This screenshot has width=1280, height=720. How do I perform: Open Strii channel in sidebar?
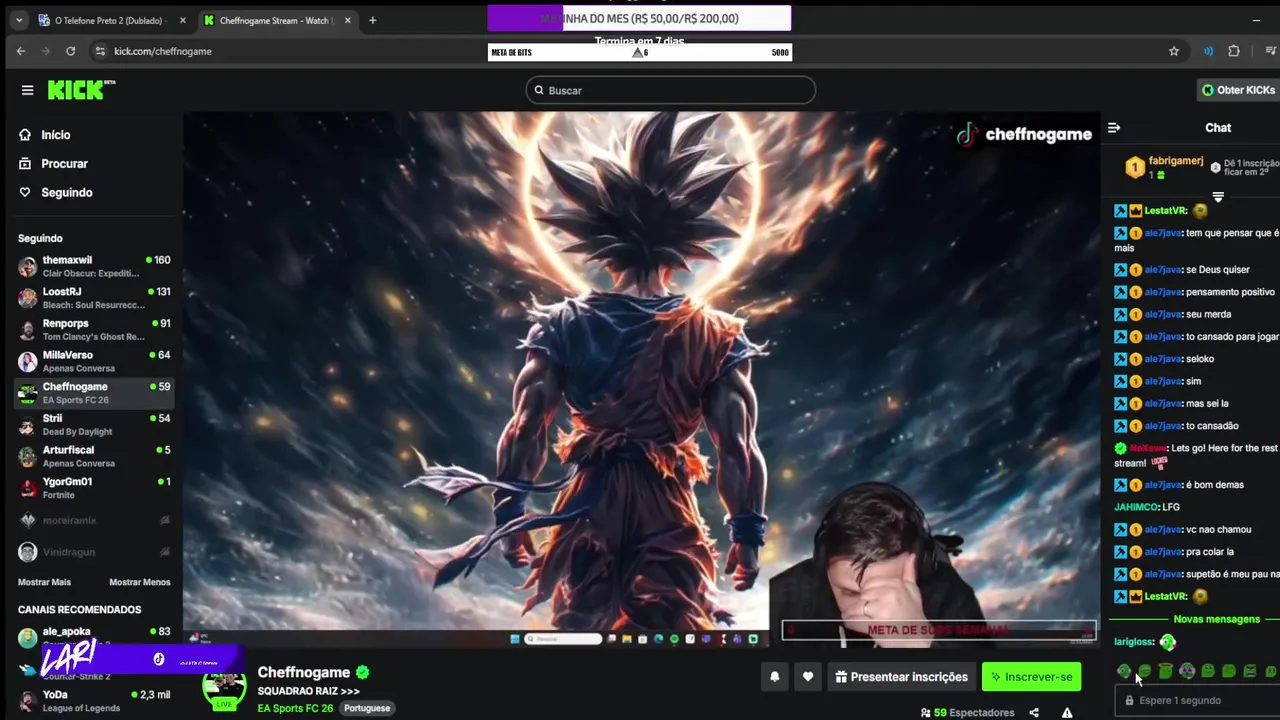click(x=95, y=425)
